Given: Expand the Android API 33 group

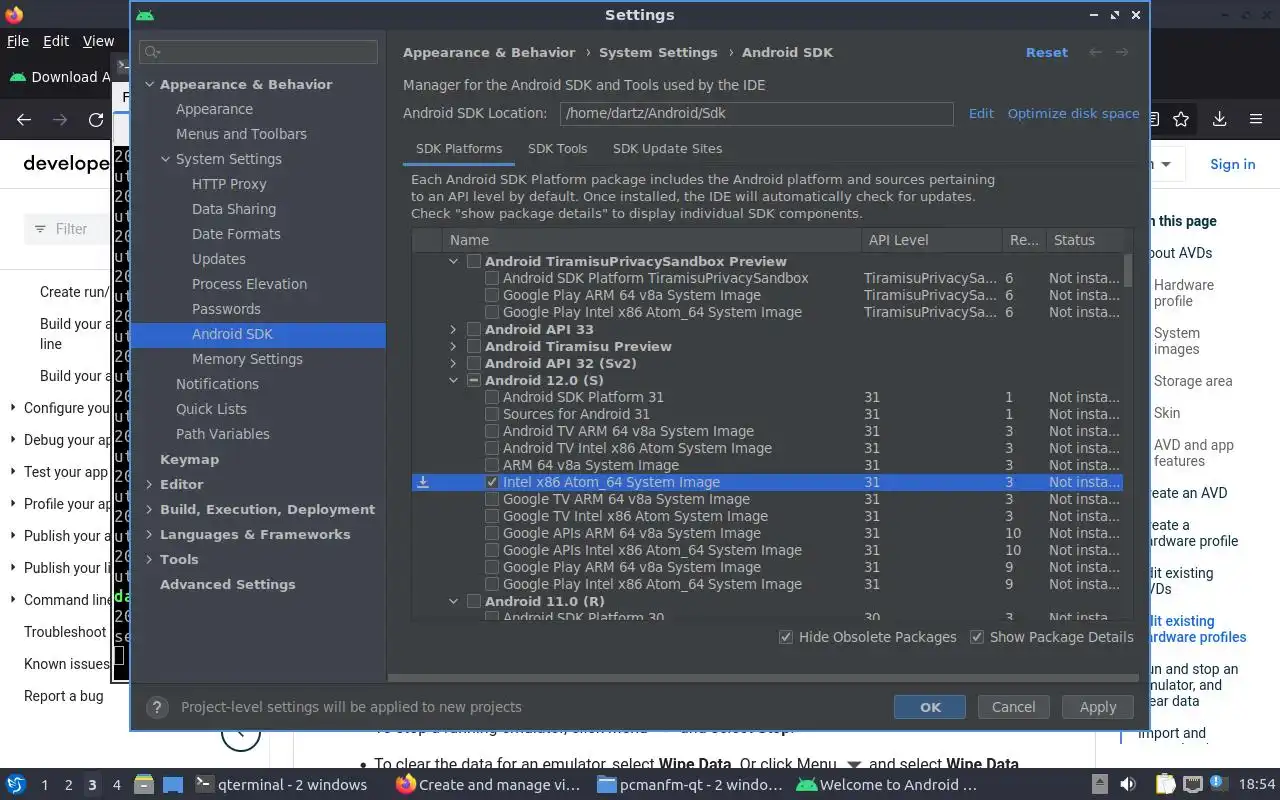Looking at the screenshot, I should 453,329.
